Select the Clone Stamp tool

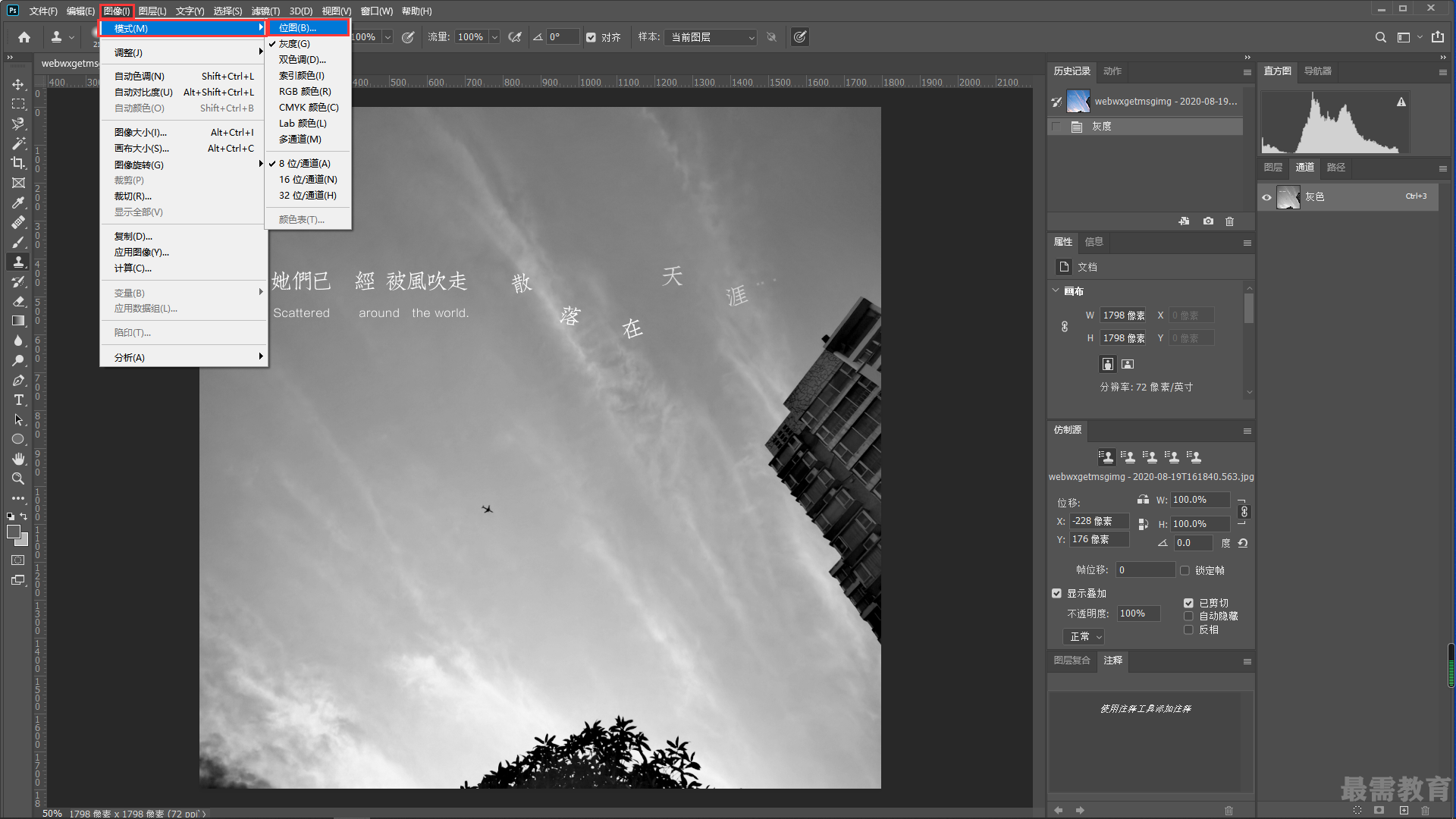coord(18,262)
